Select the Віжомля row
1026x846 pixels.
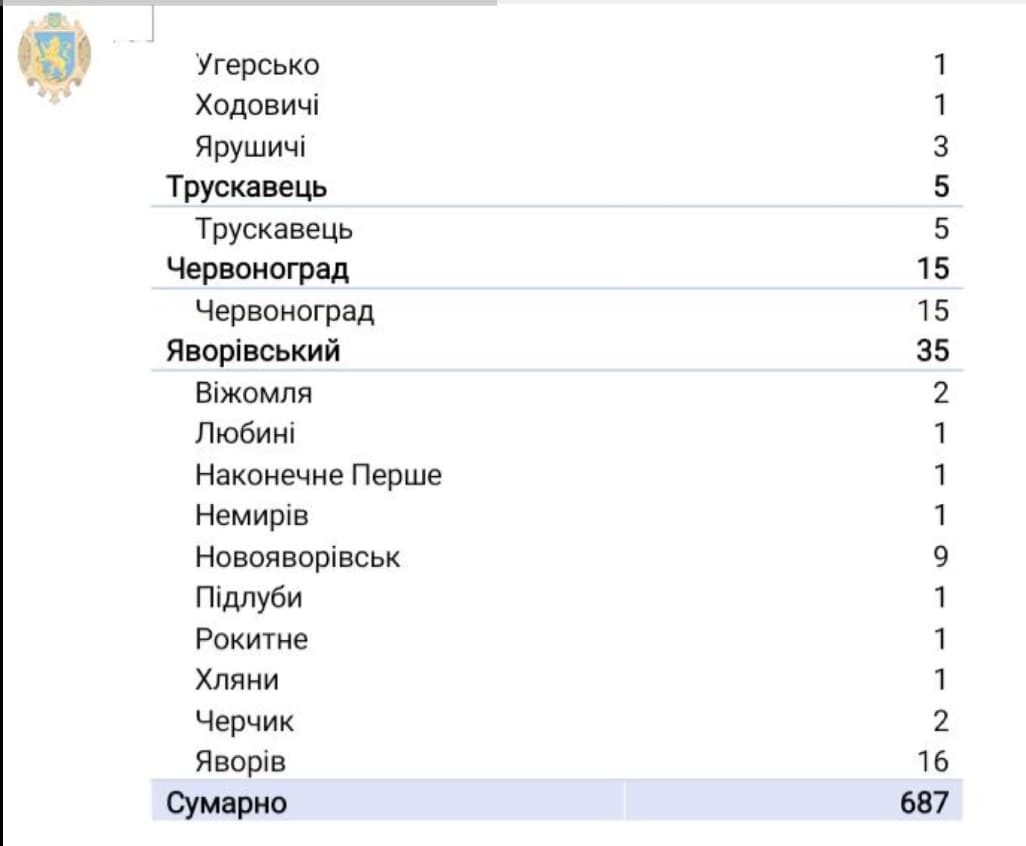tap(253, 393)
